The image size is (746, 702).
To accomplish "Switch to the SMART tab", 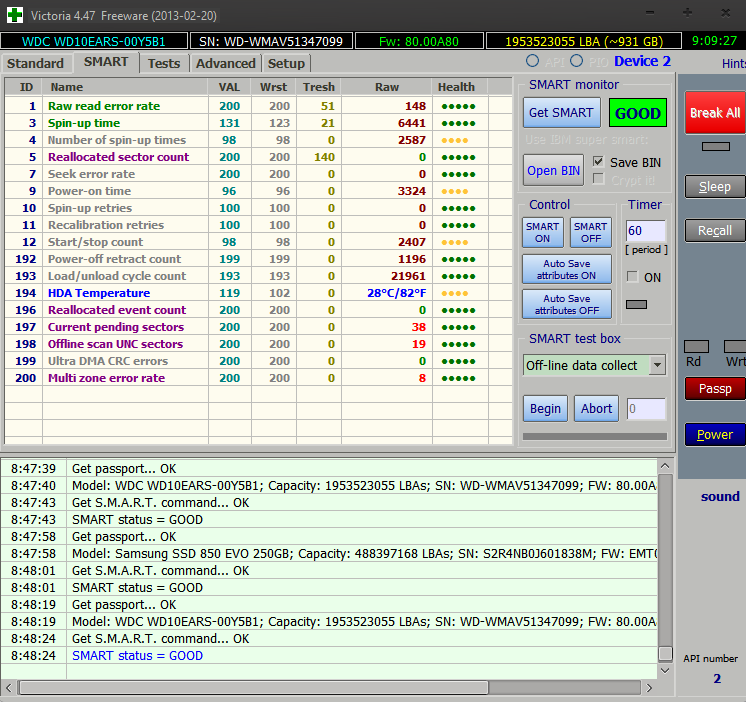I will tap(106, 62).
